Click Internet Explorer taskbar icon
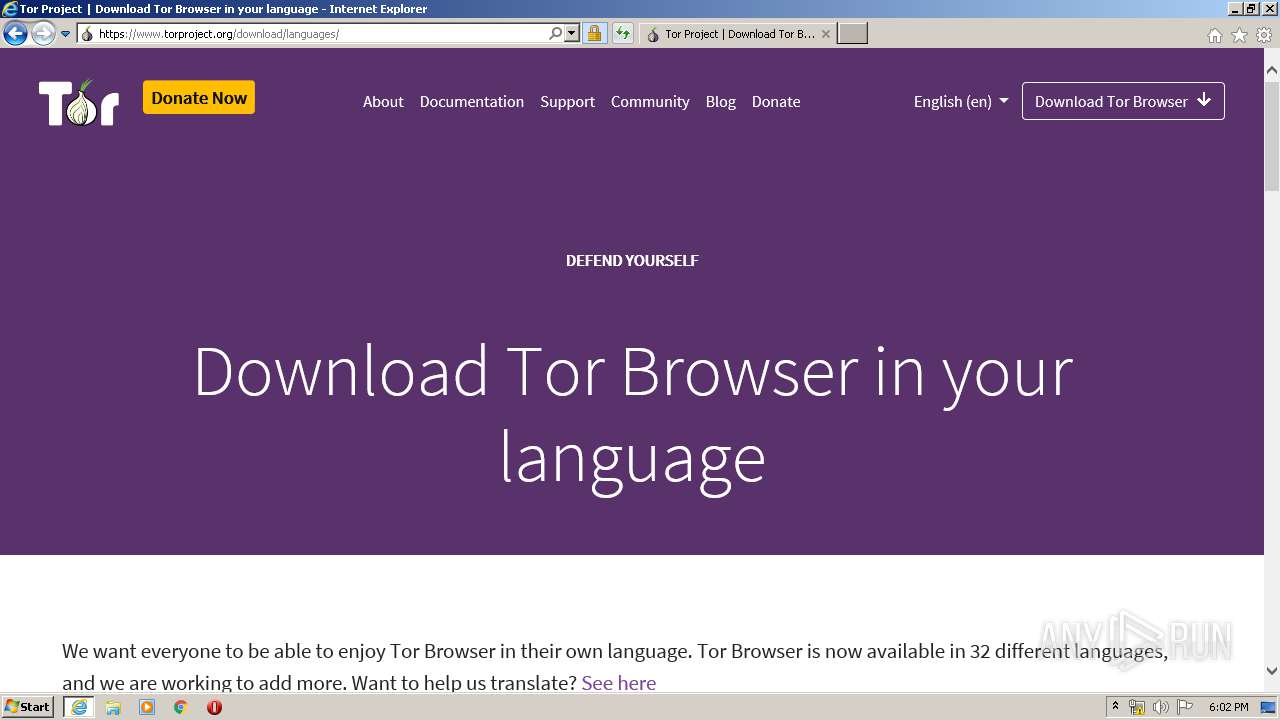Image resolution: width=1280 pixels, height=720 pixels. pyautogui.click(x=79, y=707)
